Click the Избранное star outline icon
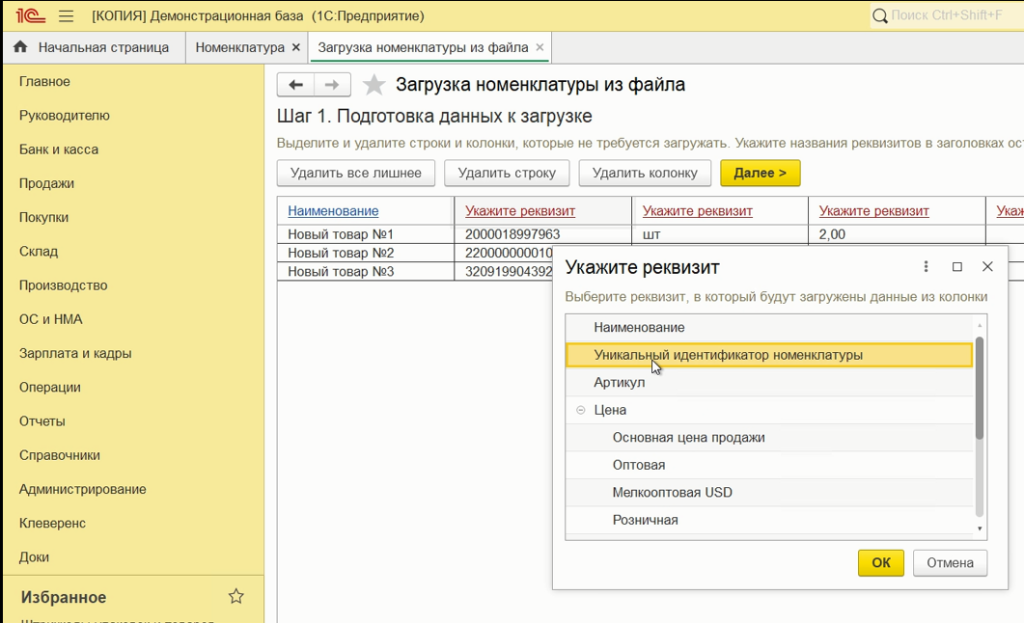 tap(236, 596)
